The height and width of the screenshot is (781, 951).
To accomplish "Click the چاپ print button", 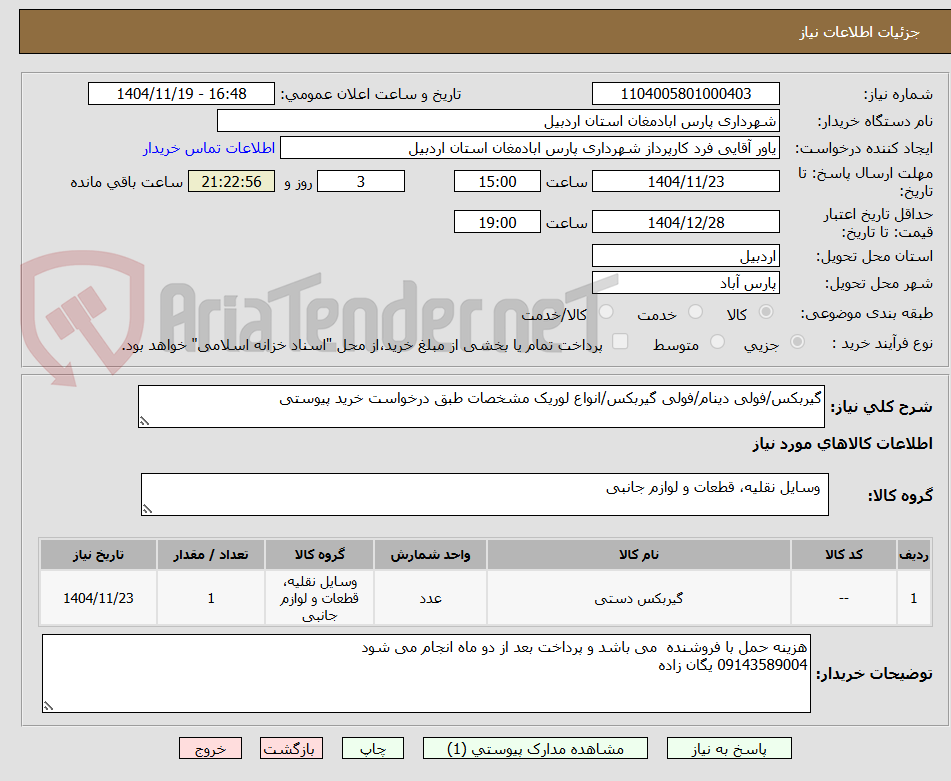I will tap(372, 748).
